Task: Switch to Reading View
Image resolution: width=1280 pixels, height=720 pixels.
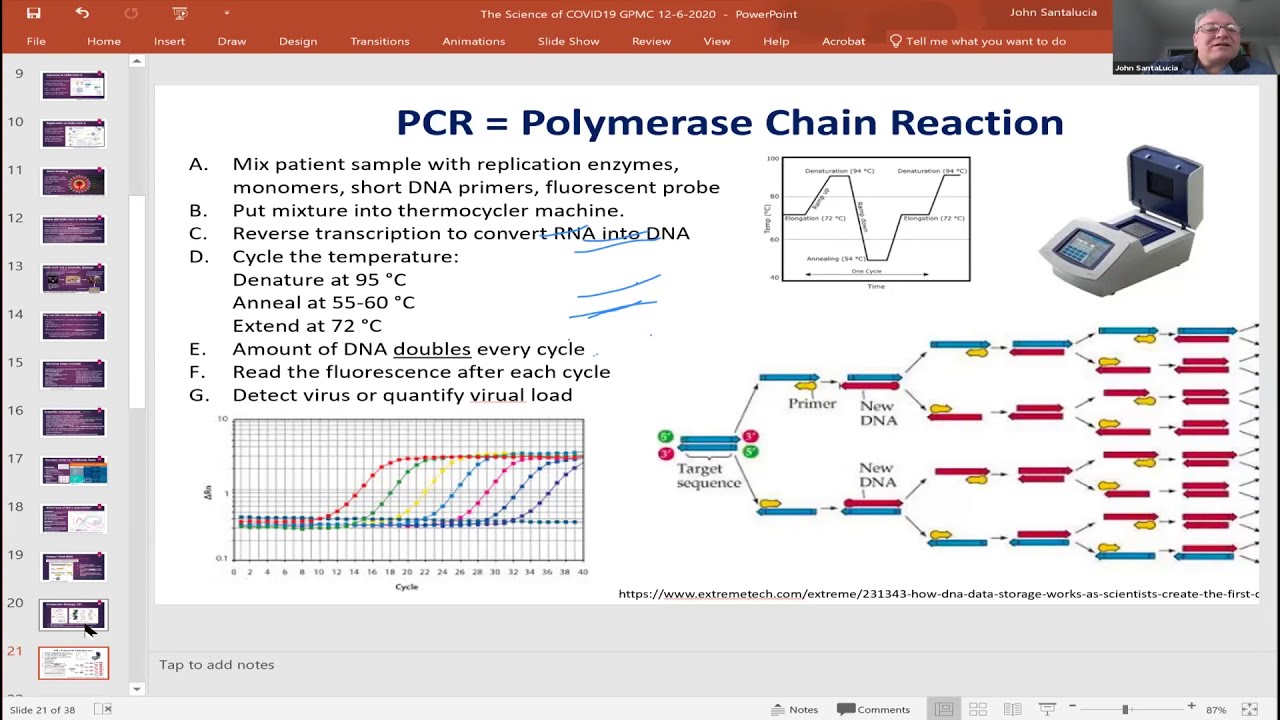Action: 1013,709
